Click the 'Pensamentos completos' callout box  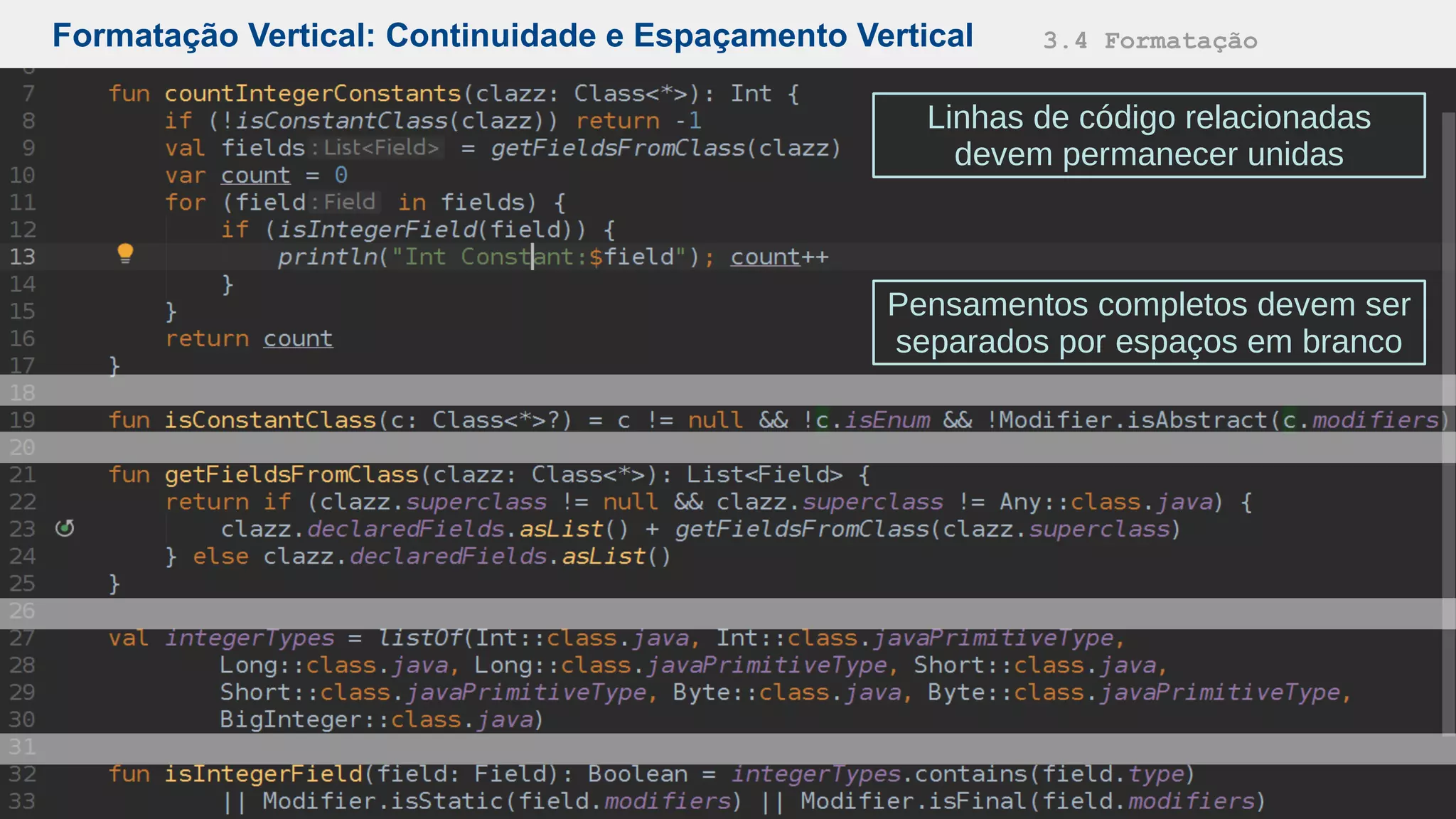pyautogui.click(x=1149, y=323)
